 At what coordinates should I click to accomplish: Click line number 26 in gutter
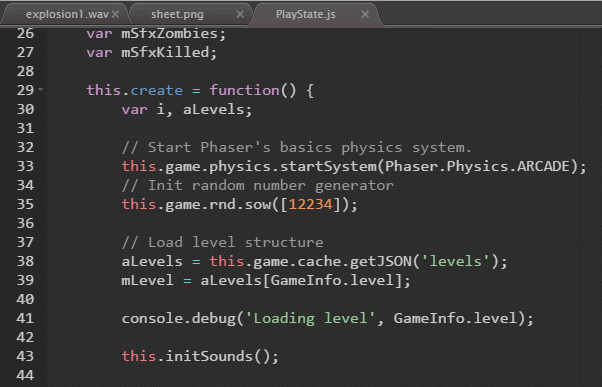click(25, 33)
